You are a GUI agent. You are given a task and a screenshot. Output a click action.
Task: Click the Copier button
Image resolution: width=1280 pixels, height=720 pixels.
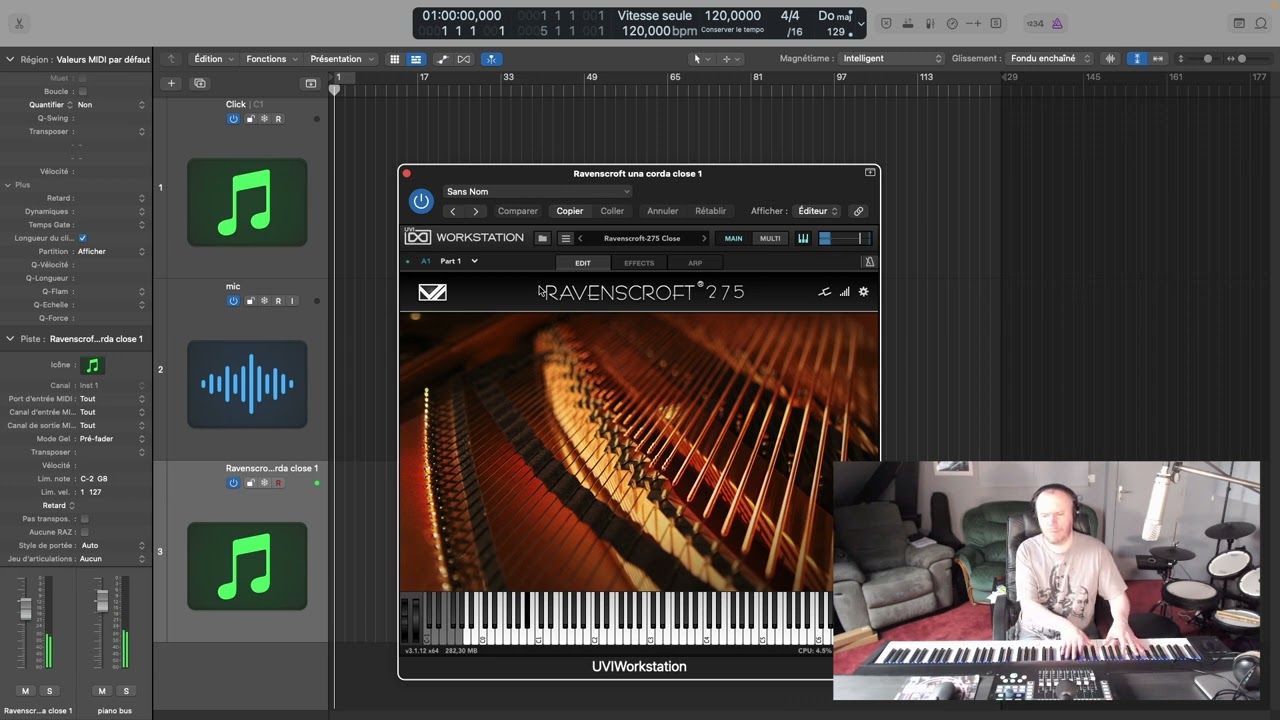coord(570,211)
